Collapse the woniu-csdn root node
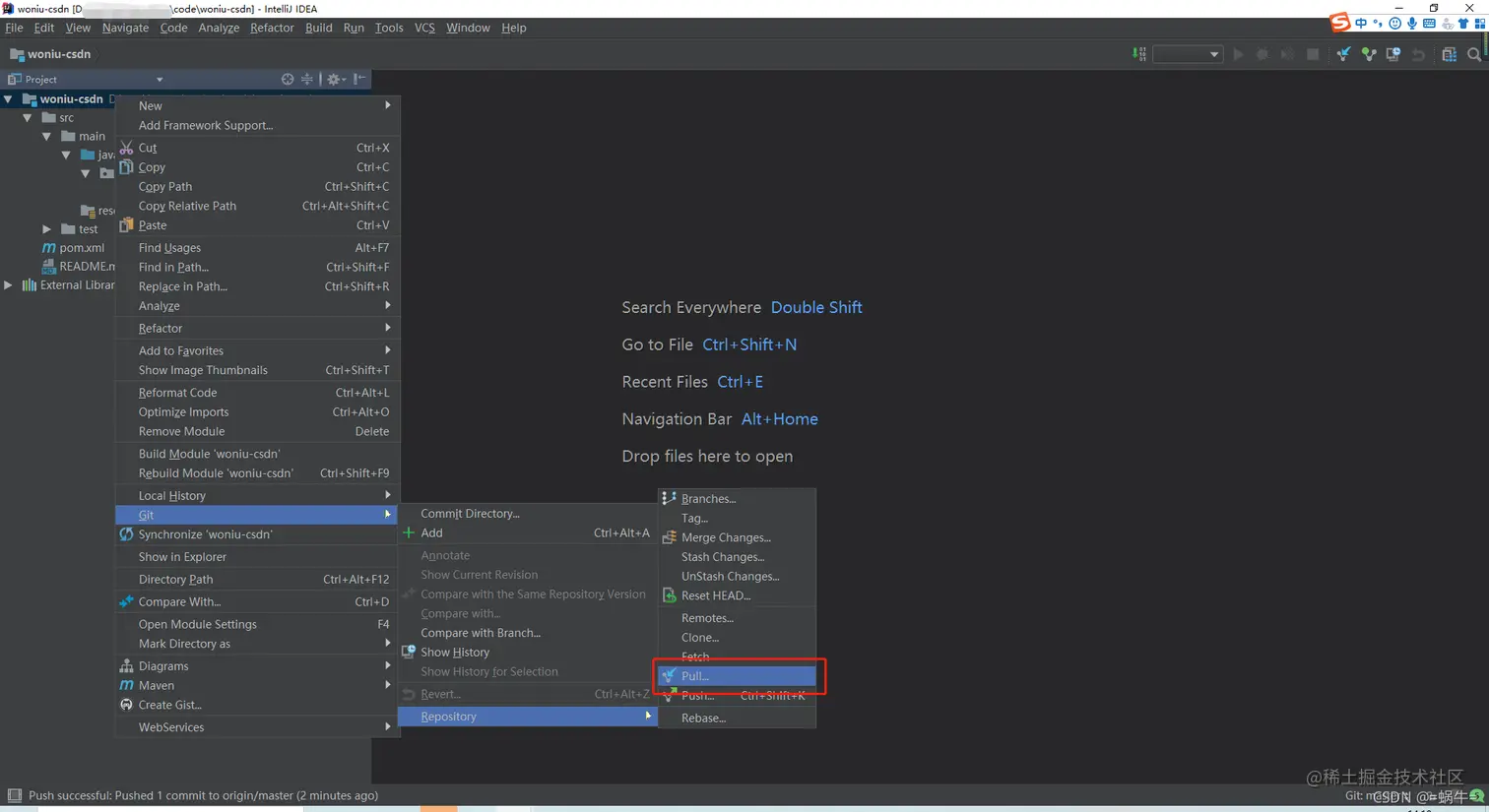Screen dimensions: 1489x812 (8, 98)
